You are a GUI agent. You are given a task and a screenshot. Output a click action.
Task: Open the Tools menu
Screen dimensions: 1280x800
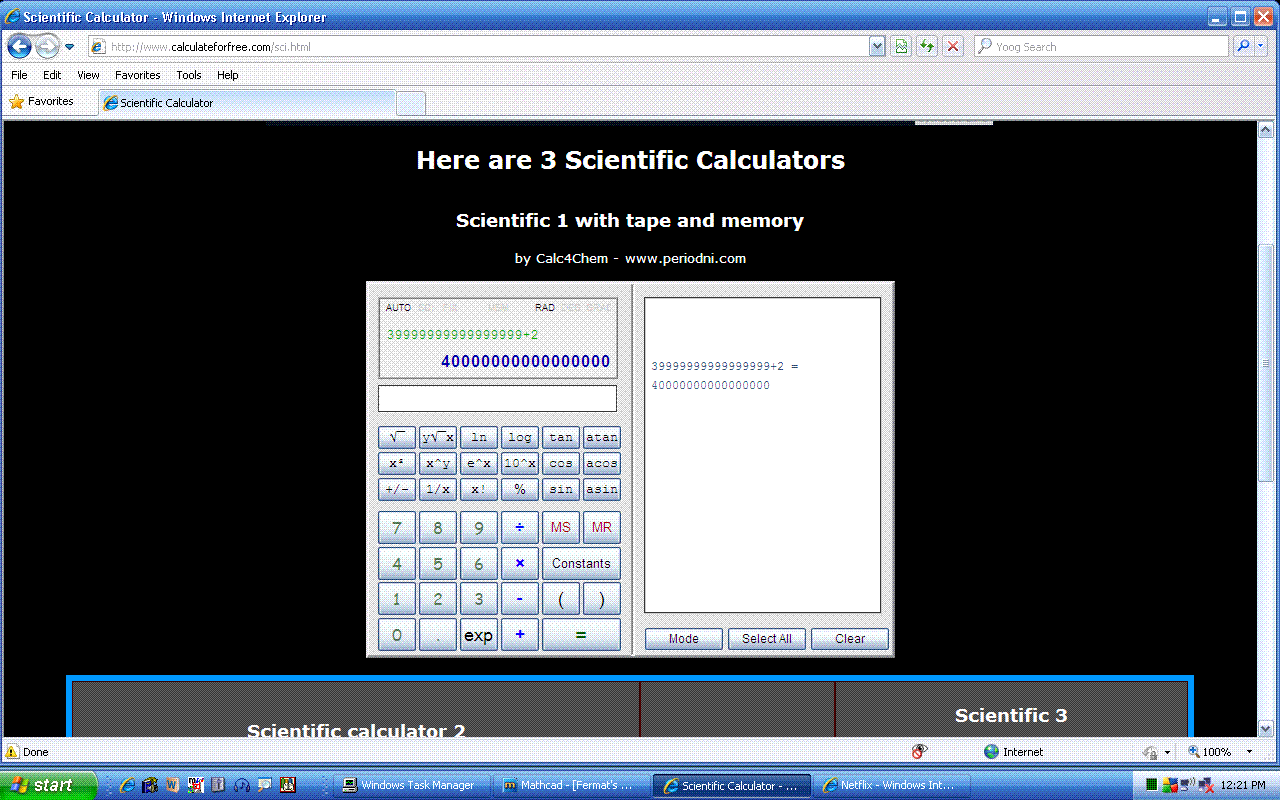click(189, 75)
